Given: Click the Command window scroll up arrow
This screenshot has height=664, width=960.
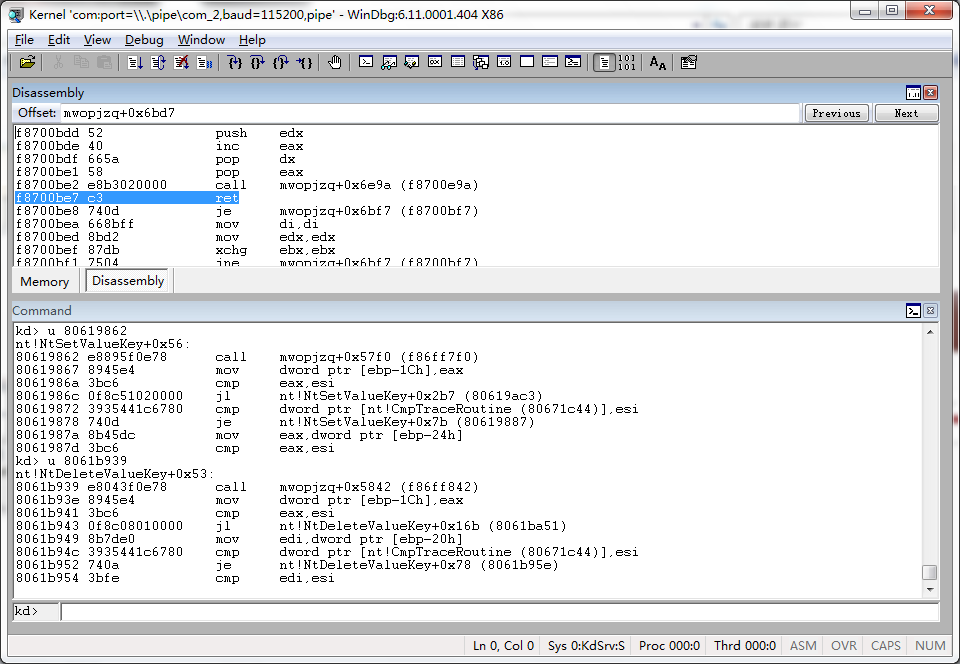Looking at the screenshot, I should (x=930, y=332).
